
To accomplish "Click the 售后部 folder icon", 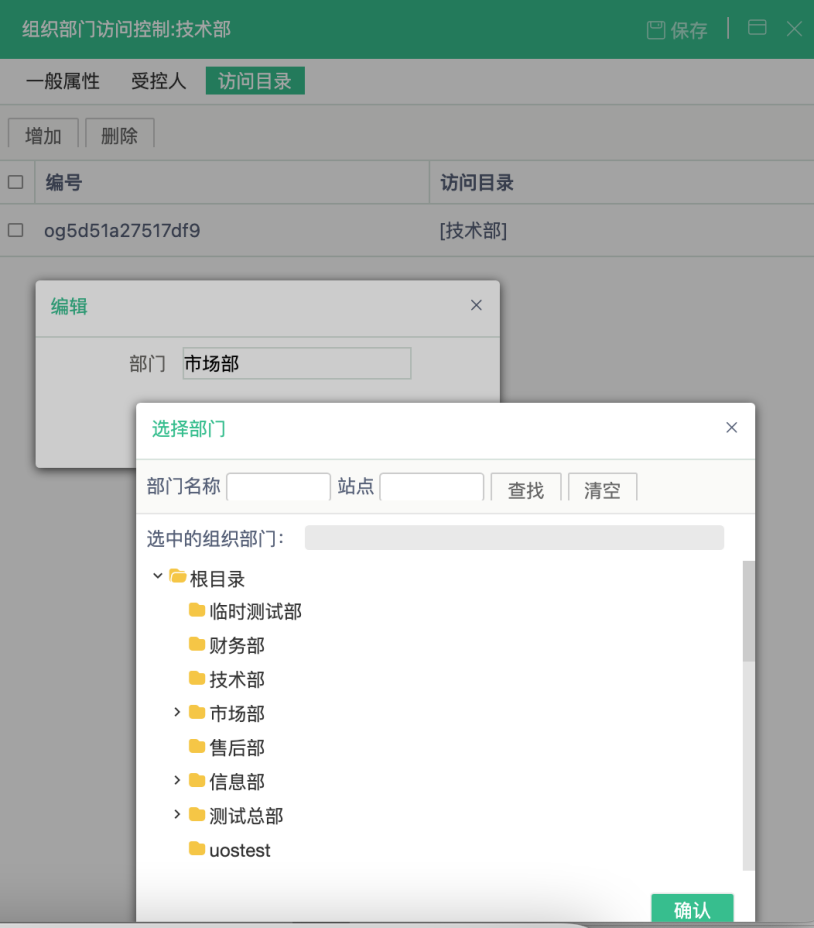I will pyautogui.click(x=197, y=747).
